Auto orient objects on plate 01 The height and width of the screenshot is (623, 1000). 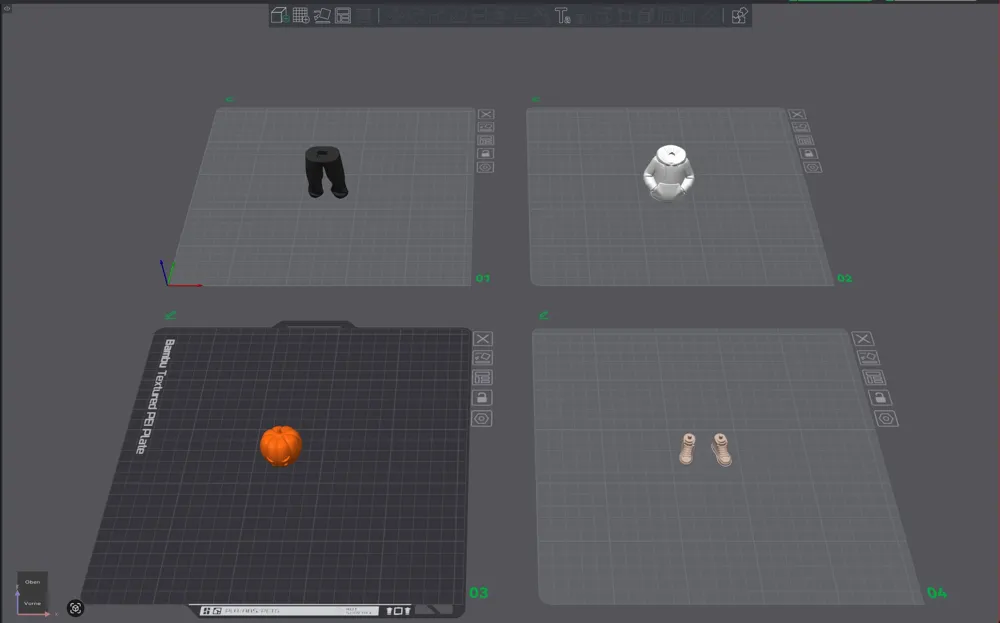(x=486, y=127)
